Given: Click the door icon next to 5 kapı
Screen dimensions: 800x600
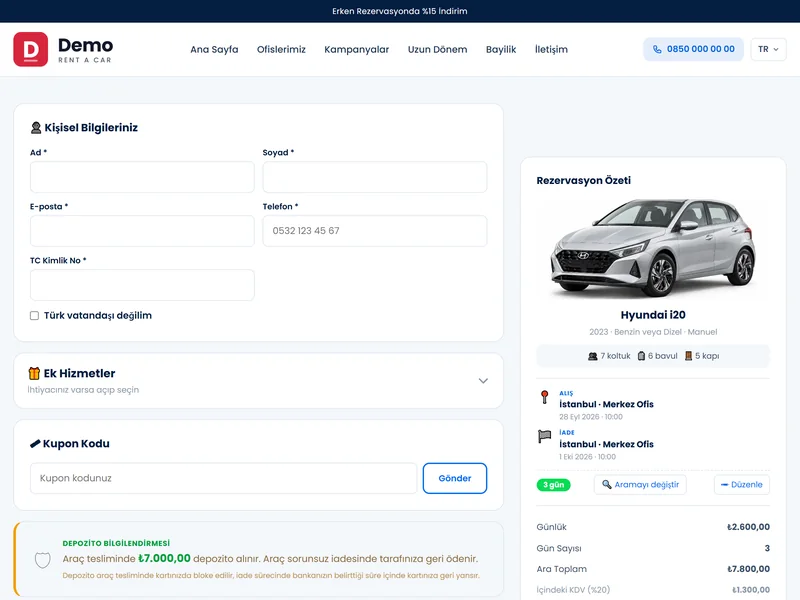Looking at the screenshot, I should 688,356.
